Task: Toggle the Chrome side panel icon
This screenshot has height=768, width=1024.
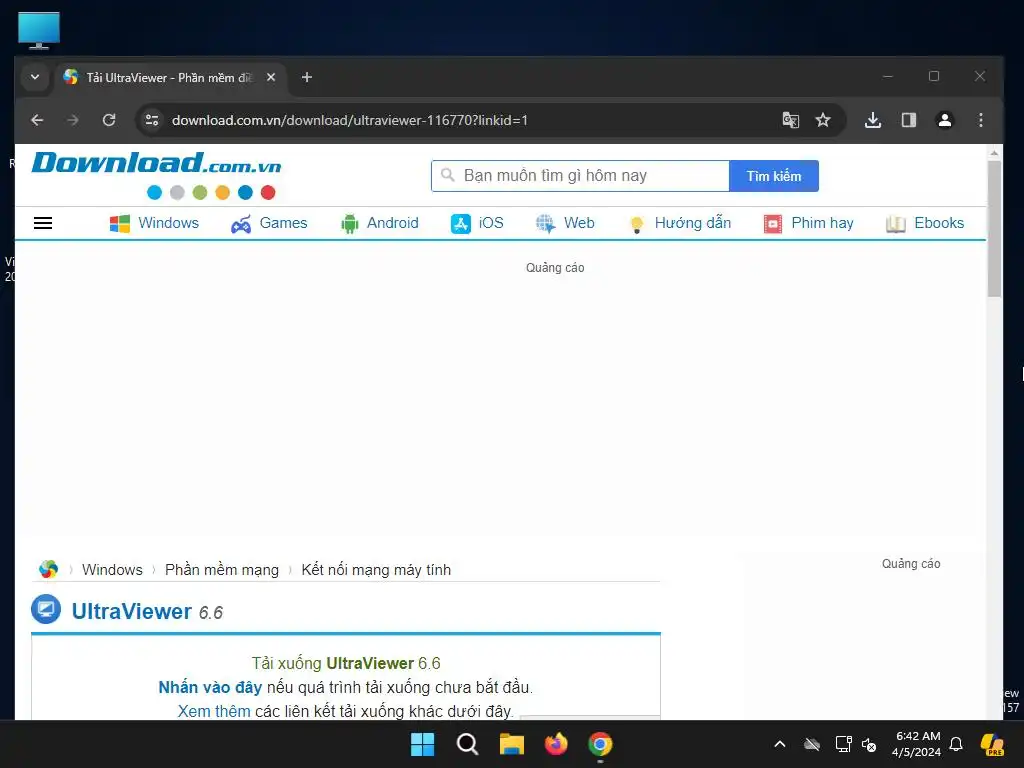Action: coord(908,120)
